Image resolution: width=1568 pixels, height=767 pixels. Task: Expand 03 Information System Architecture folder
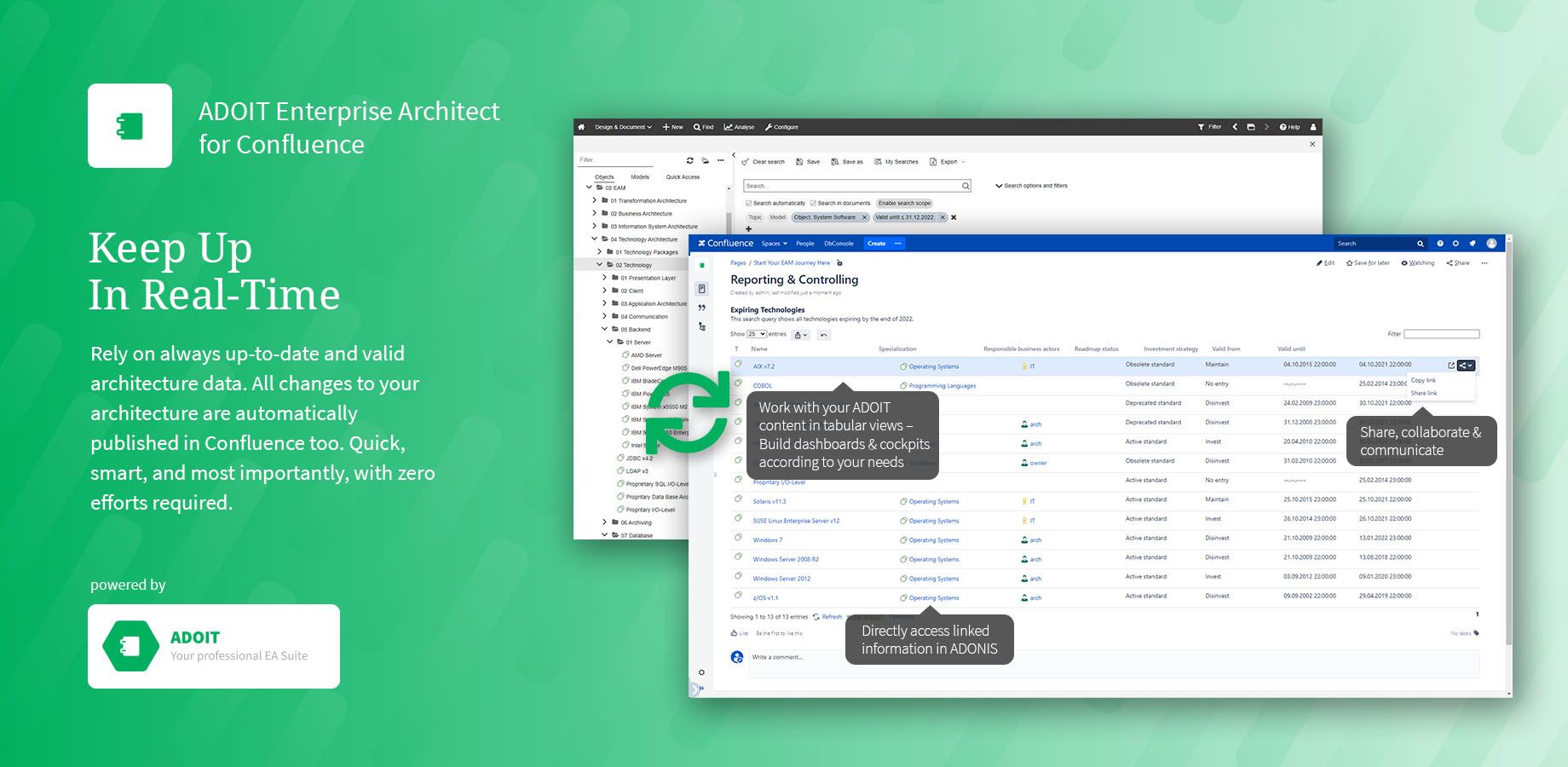tap(595, 226)
